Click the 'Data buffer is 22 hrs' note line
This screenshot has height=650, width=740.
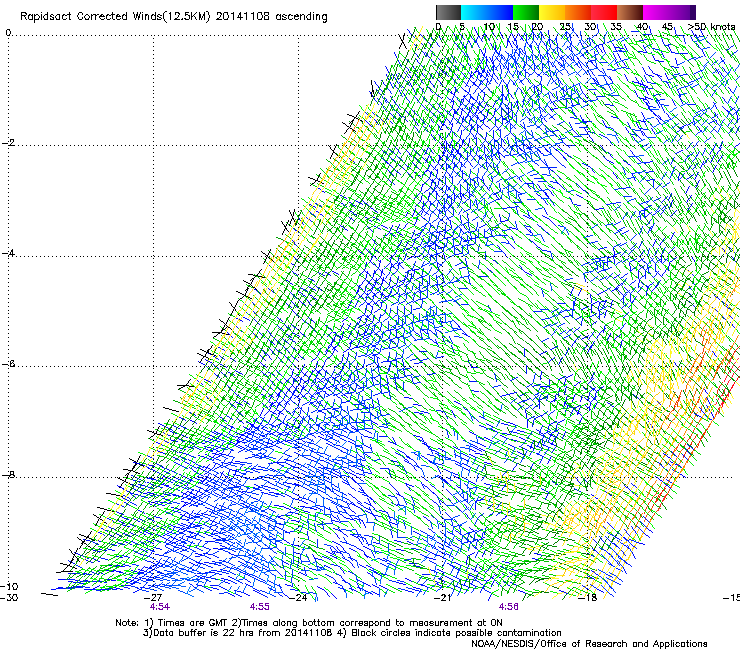tap(353, 633)
